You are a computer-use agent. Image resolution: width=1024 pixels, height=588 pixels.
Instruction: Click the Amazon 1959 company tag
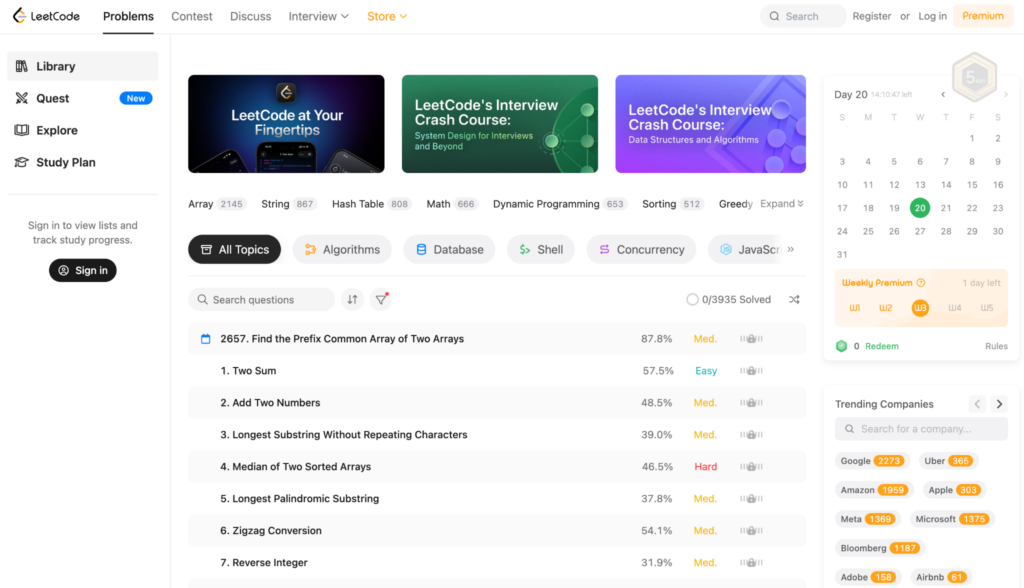tap(873, 490)
